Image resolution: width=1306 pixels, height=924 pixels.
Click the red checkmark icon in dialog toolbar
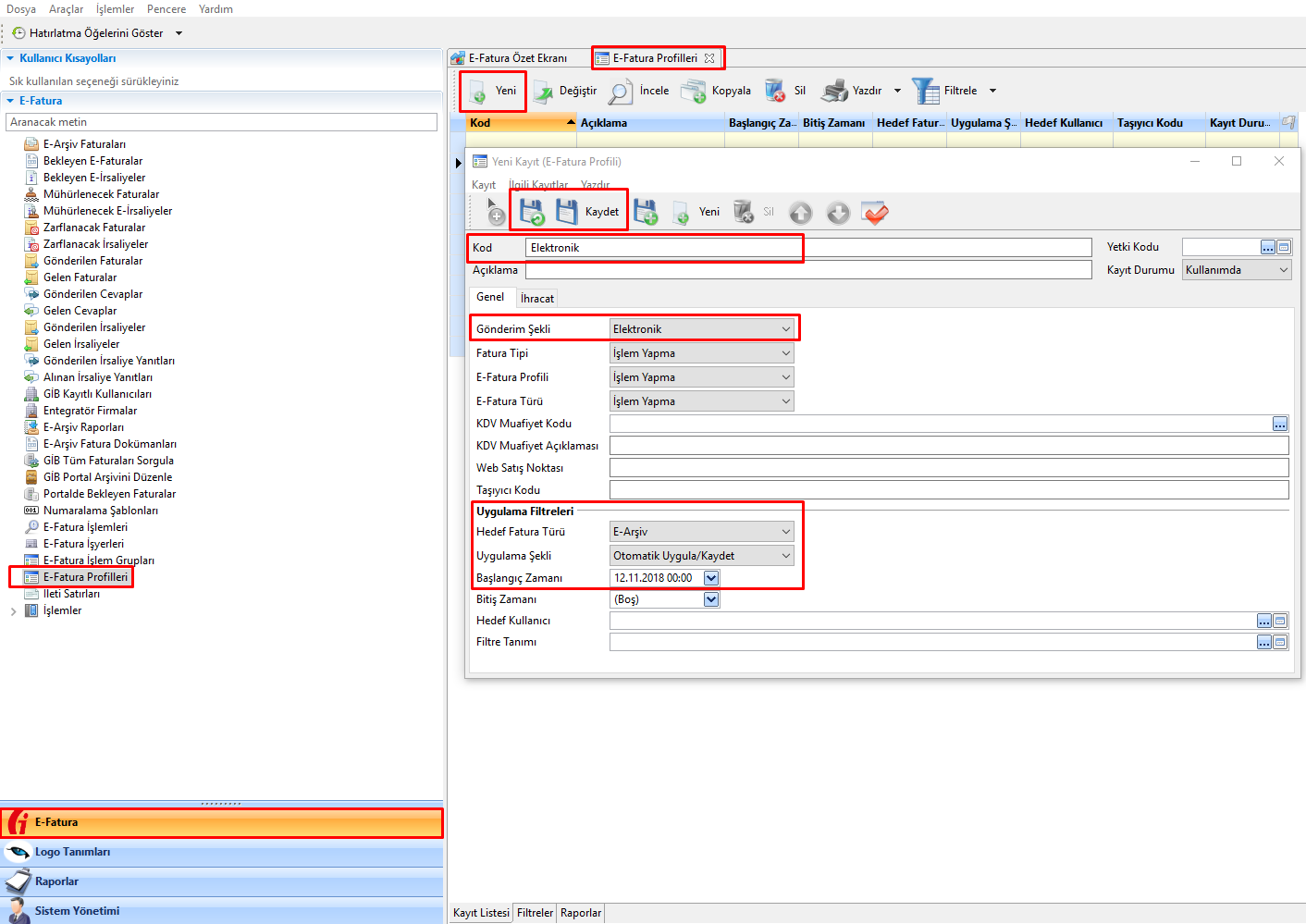[874, 213]
